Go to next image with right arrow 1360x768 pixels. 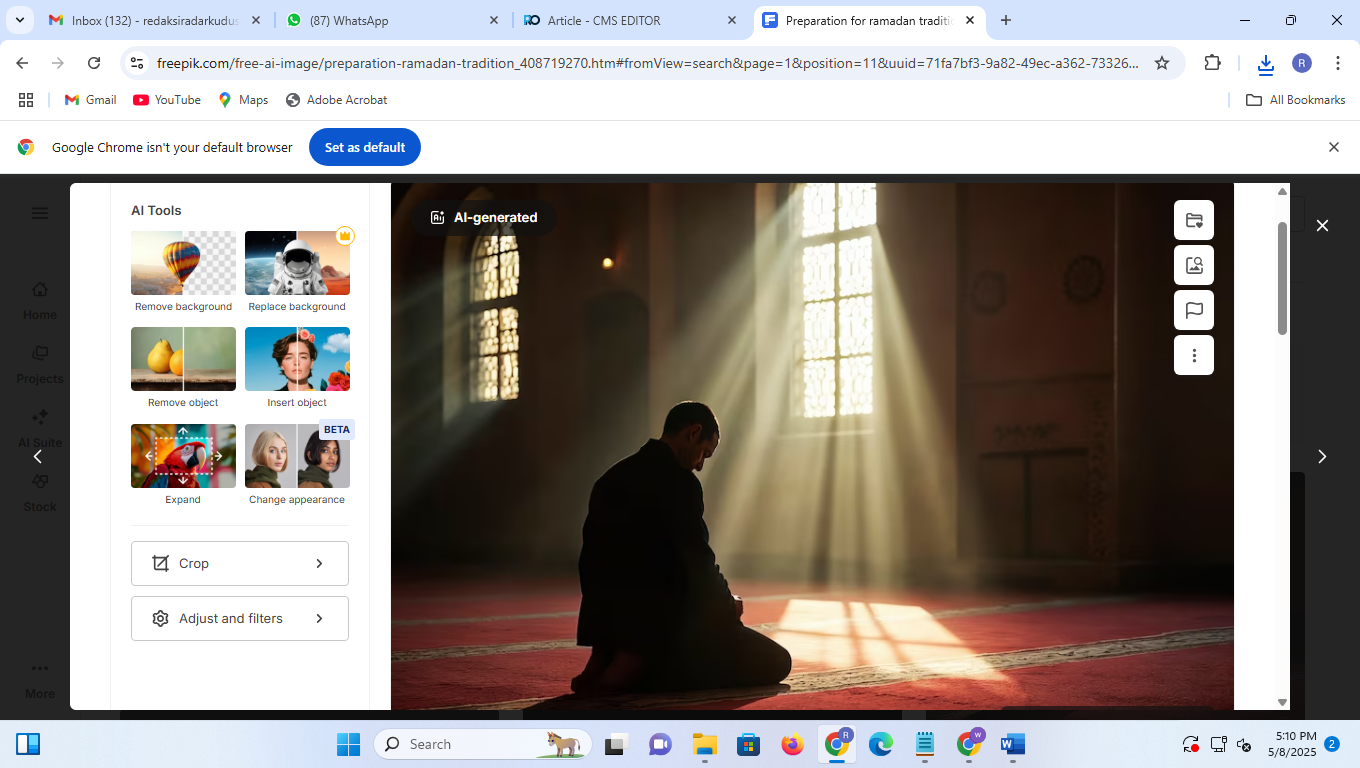1321,456
